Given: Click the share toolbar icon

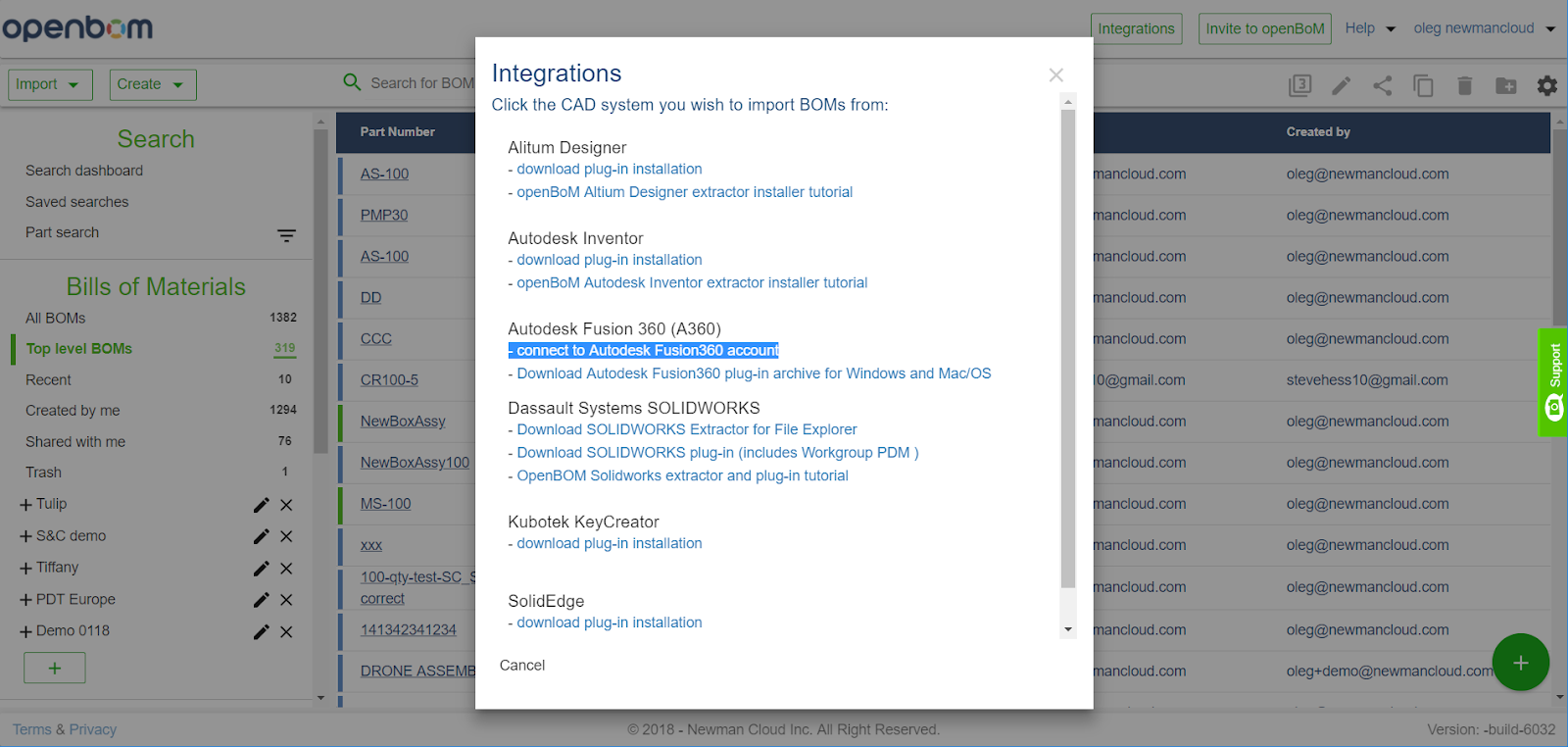Looking at the screenshot, I should pos(1382,85).
